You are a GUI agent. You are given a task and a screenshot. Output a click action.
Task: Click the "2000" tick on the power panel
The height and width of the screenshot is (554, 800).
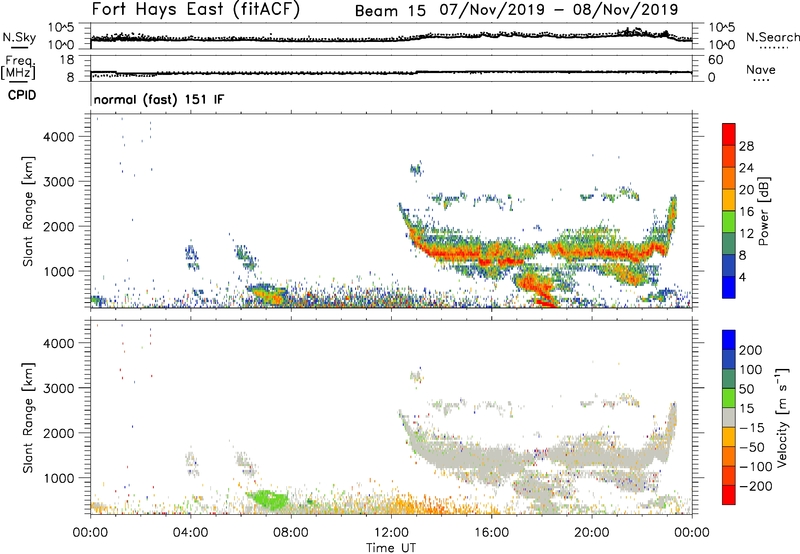click(58, 226)
